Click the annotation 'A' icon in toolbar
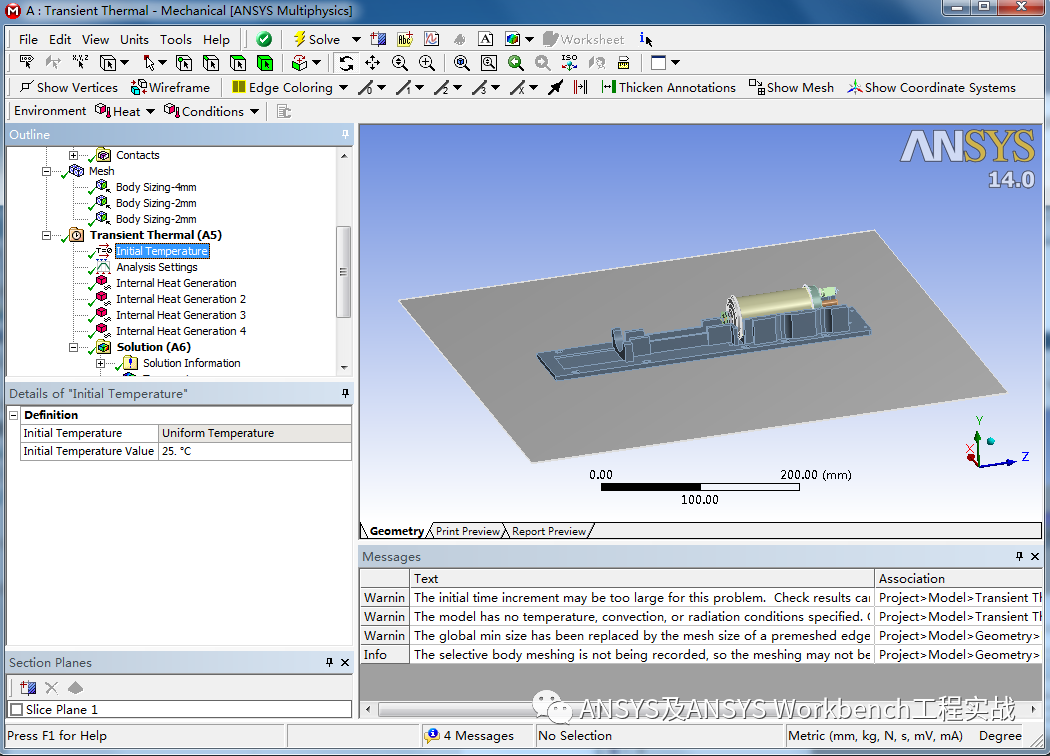The image size is (1050, 756). [x=485, y=40]
